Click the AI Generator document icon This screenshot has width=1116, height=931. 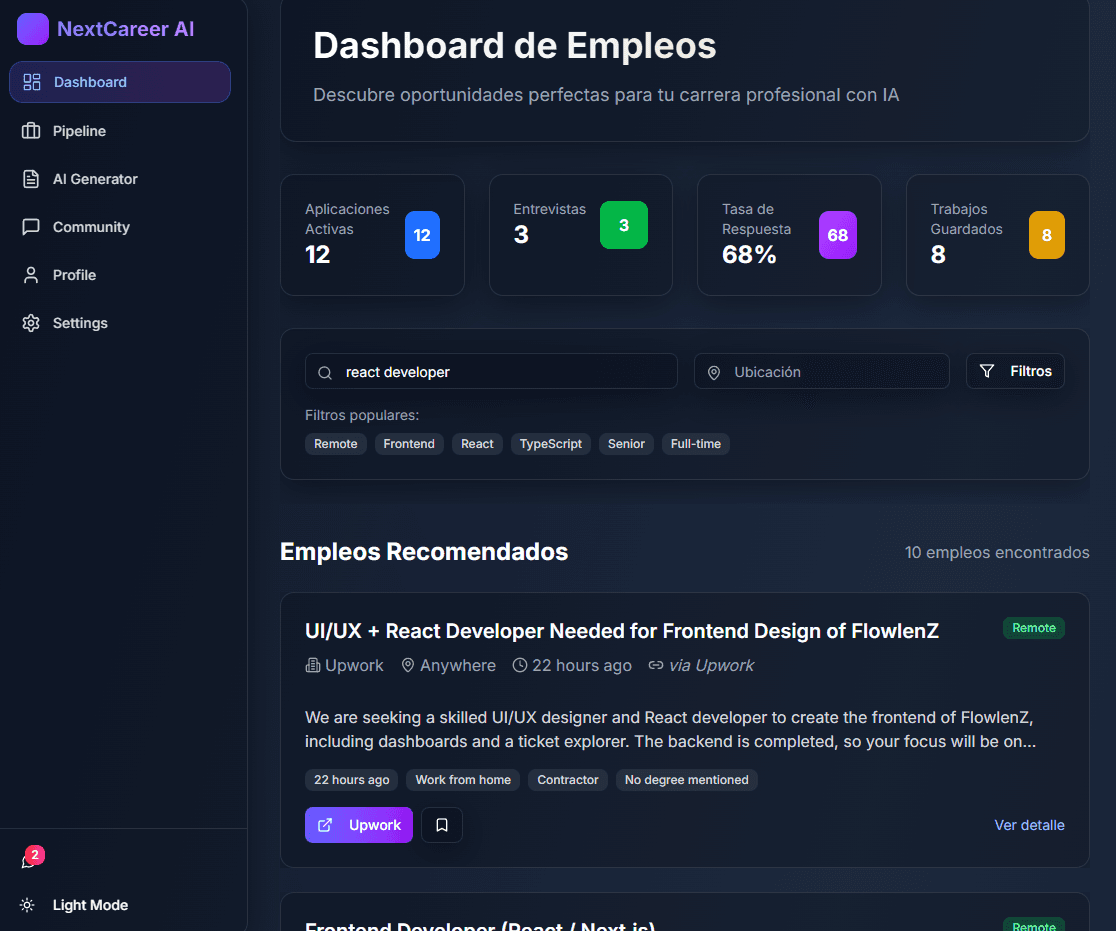[x=31, y=179]
